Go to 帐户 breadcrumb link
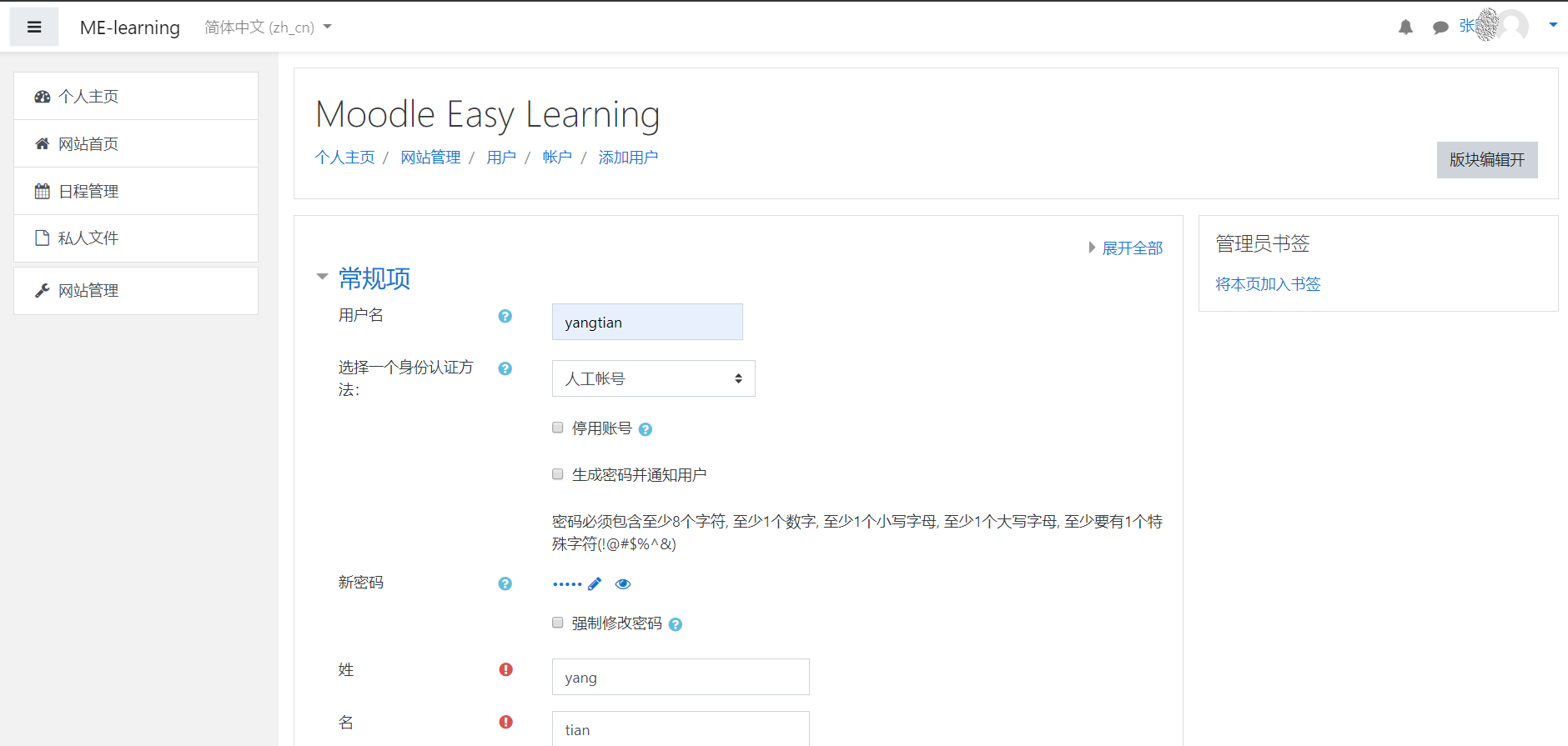The width and height of the screenshot is (1568, 746). coord(557,158)
